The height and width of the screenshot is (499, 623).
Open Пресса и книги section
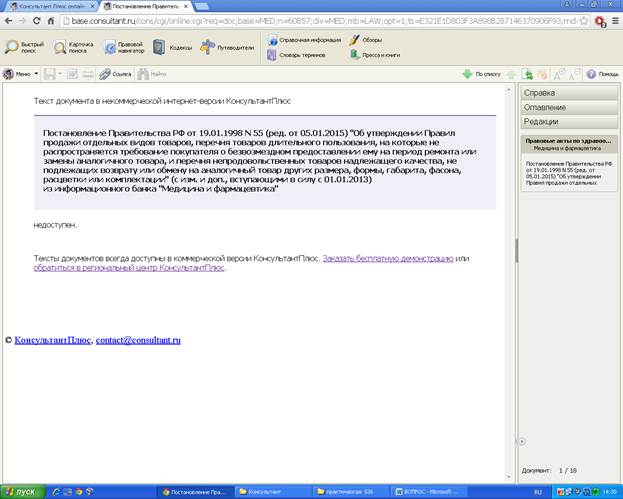click(x=375, y=55)
